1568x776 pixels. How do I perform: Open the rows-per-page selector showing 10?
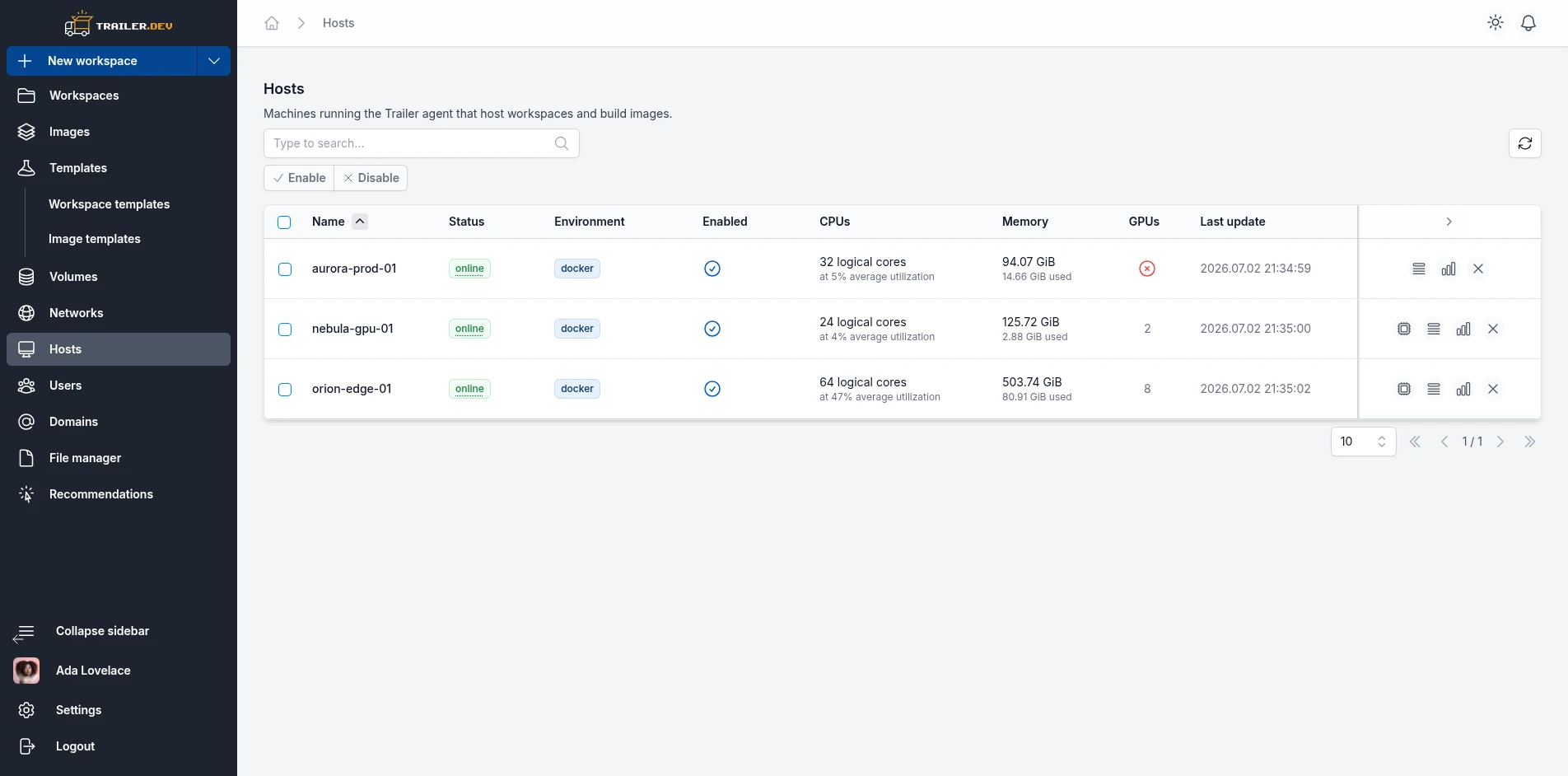pos(1363,442)
